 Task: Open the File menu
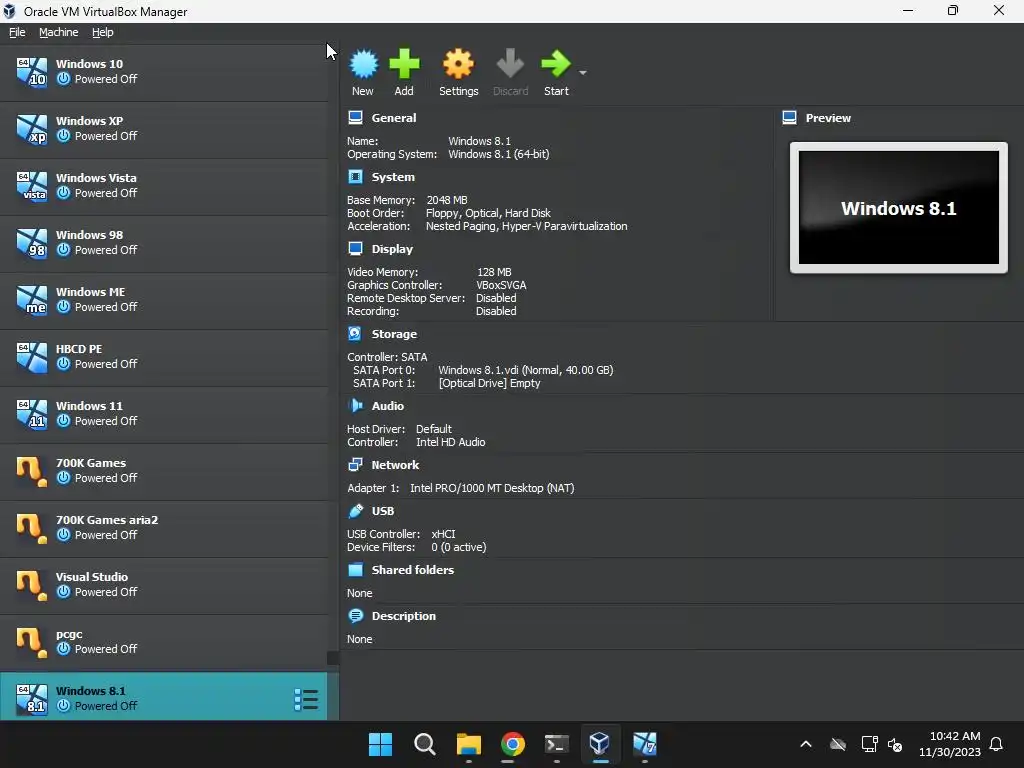17,32
